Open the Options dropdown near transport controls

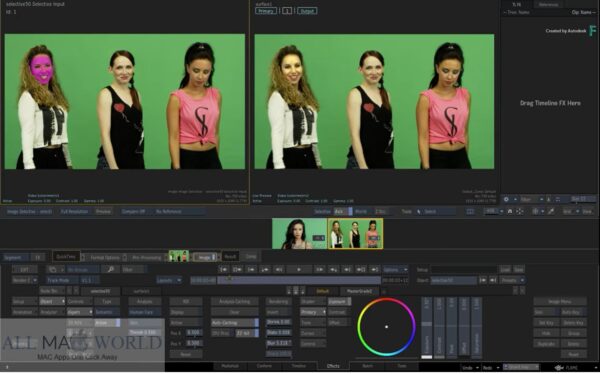395,270
